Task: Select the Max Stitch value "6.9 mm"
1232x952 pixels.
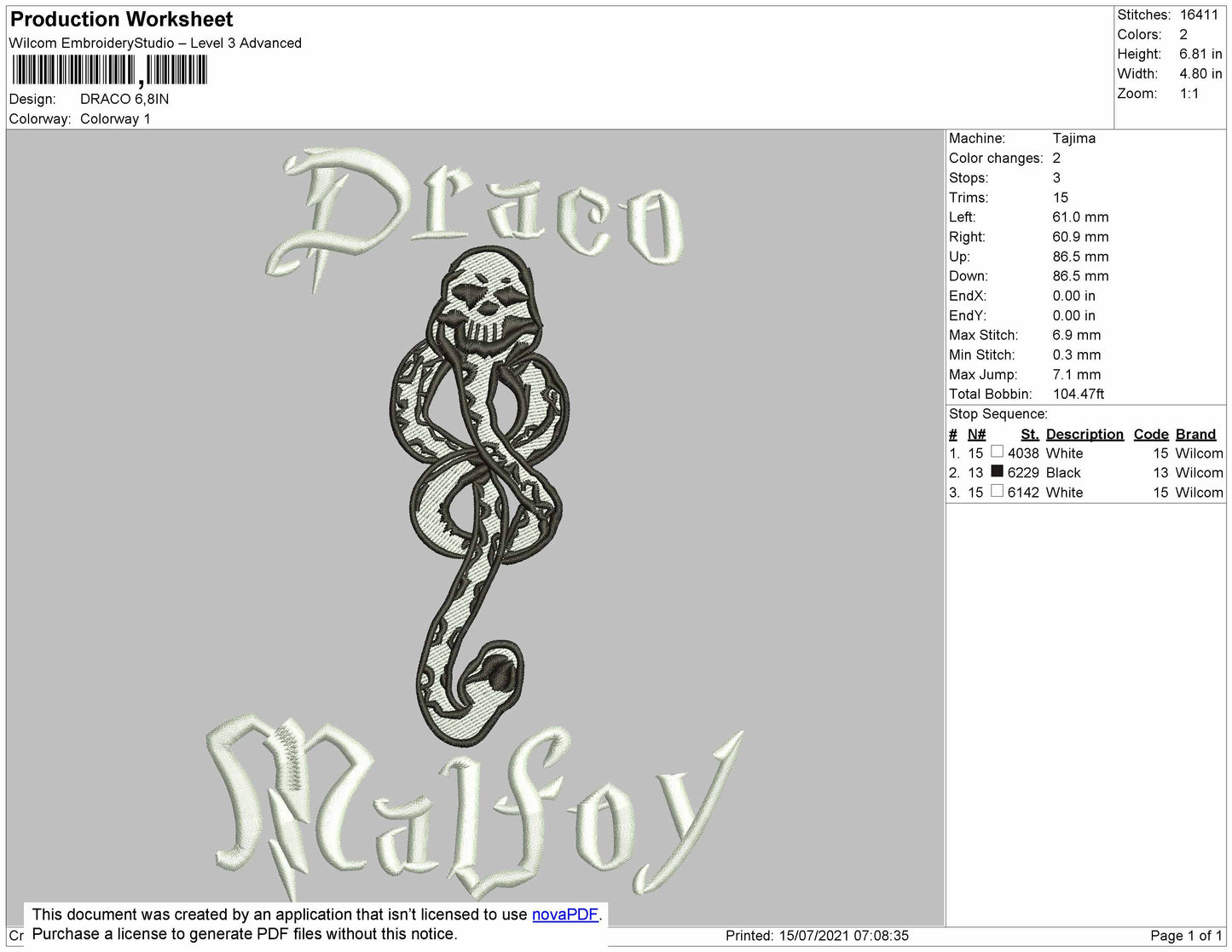Action: click(1077, 335)
